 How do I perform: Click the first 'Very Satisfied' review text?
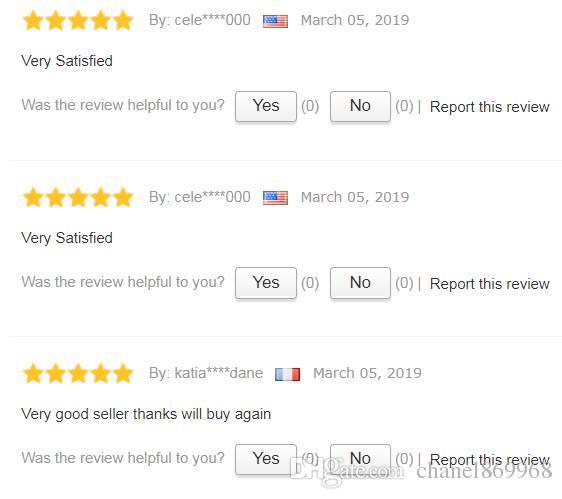(67, 61)
